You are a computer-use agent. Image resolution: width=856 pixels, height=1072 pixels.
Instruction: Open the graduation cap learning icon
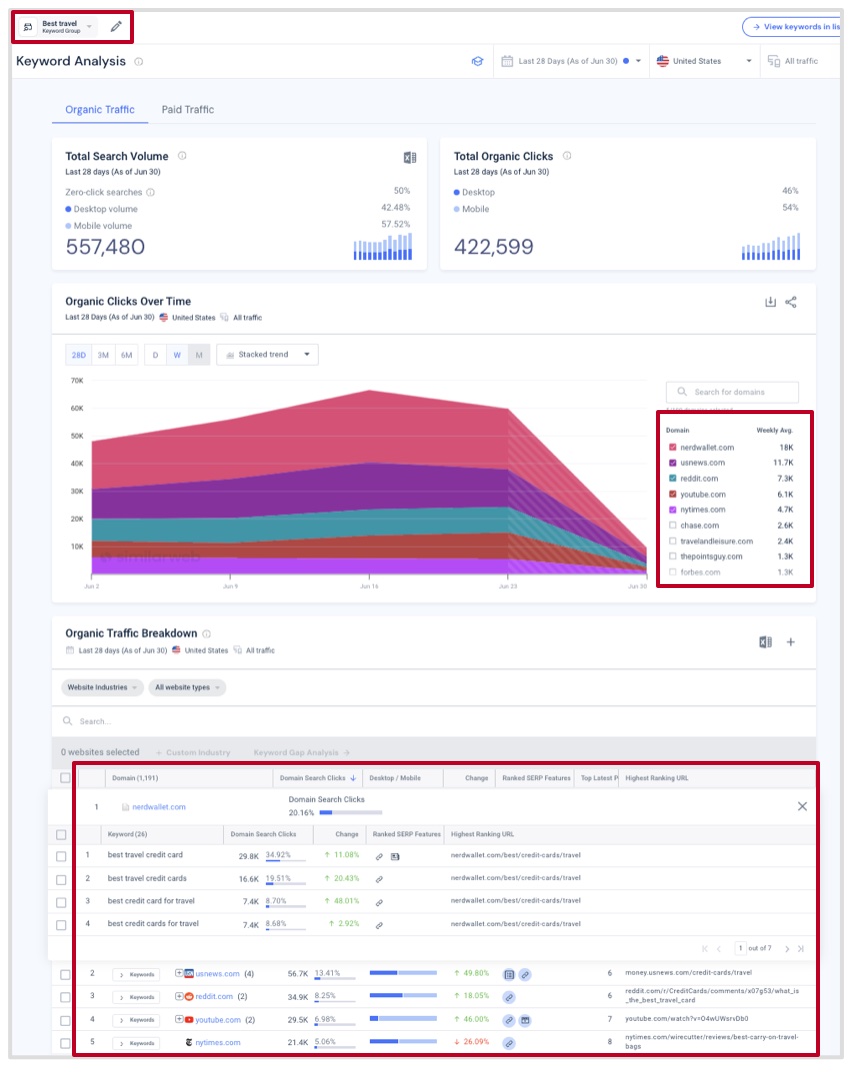[477, 62]
